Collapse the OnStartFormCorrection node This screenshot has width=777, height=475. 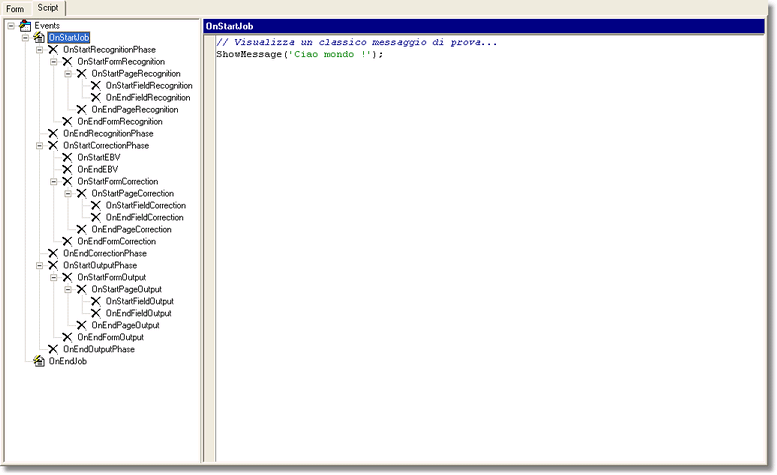pyautogui.click(x=54, y=182)
